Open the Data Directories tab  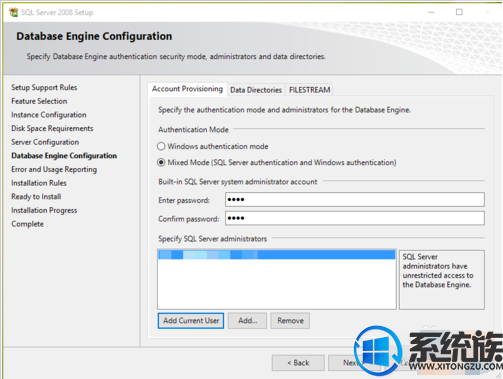(x=256, y=90)
